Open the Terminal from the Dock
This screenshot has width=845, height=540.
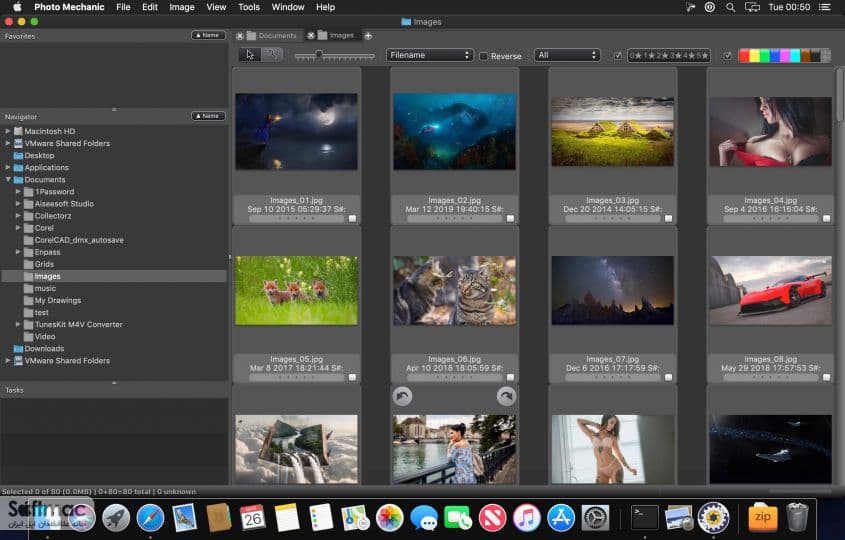point(645,517)
